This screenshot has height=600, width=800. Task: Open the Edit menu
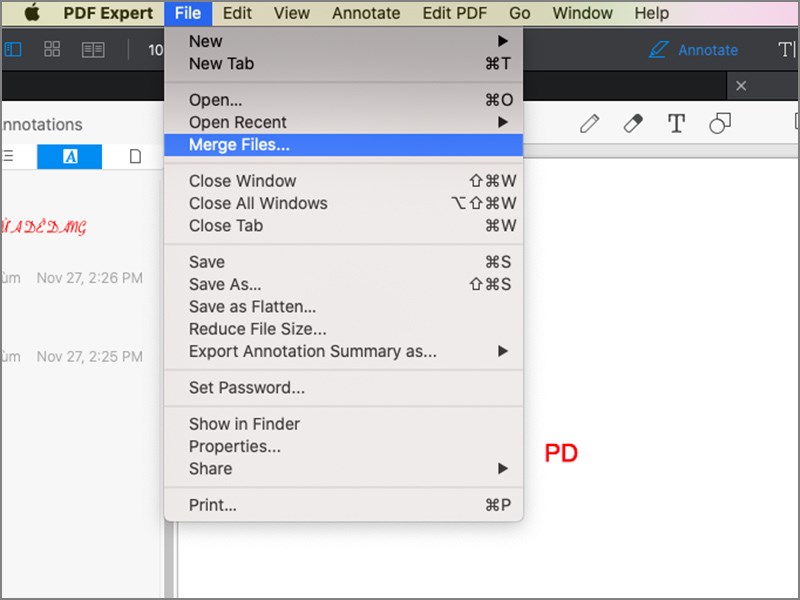click(237, 13)
